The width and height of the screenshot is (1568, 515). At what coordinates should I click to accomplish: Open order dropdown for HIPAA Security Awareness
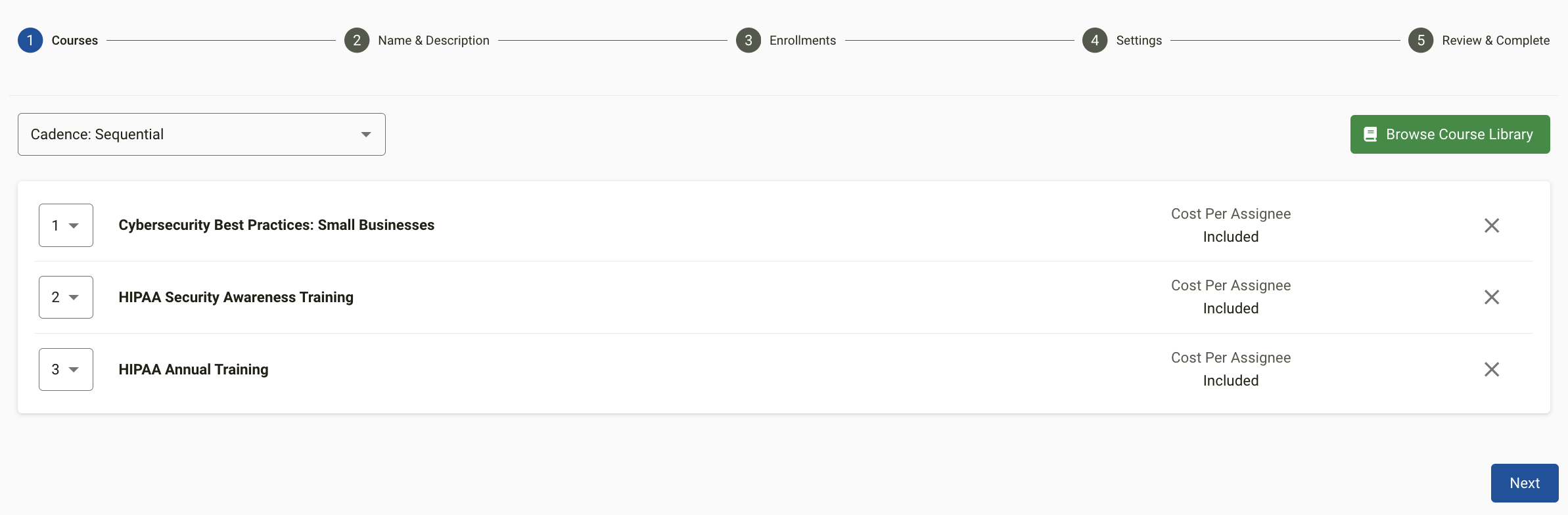pos(66,297)
